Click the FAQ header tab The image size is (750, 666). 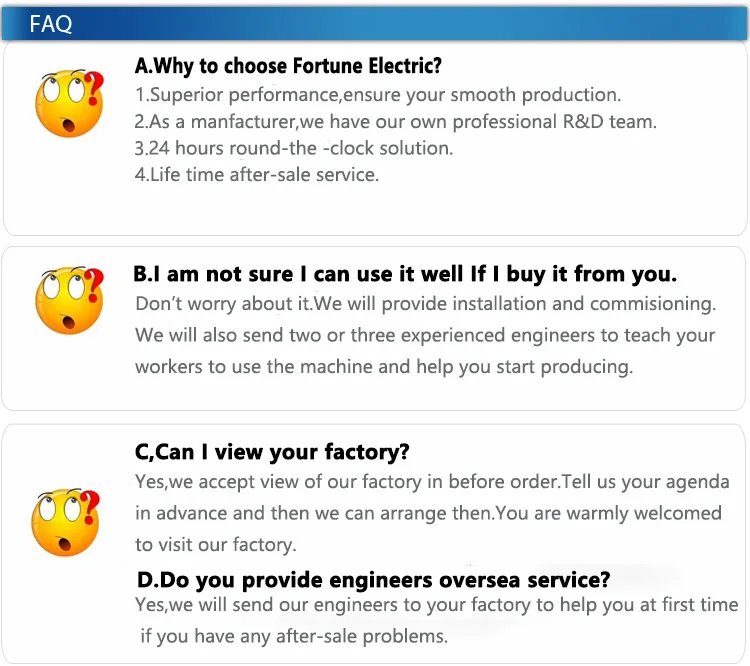click(x=52, y=24)
